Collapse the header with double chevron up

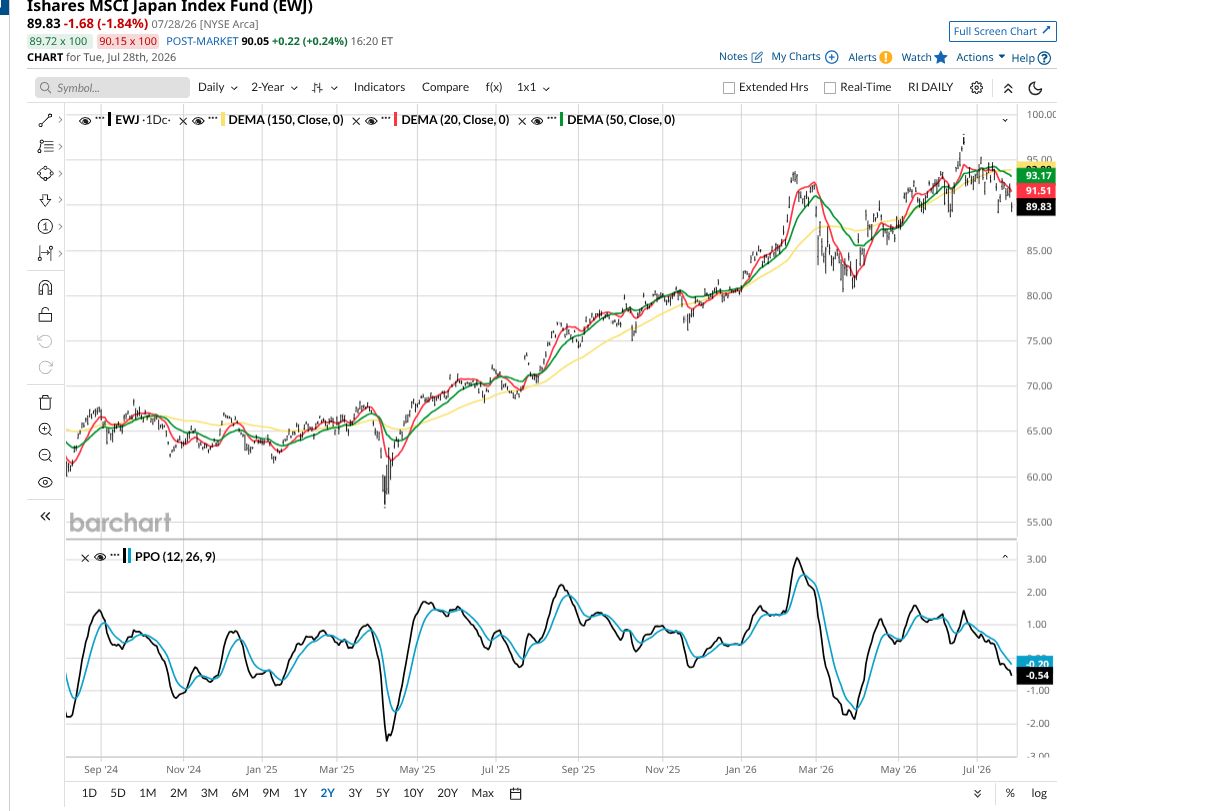(x=1008, y=87)
